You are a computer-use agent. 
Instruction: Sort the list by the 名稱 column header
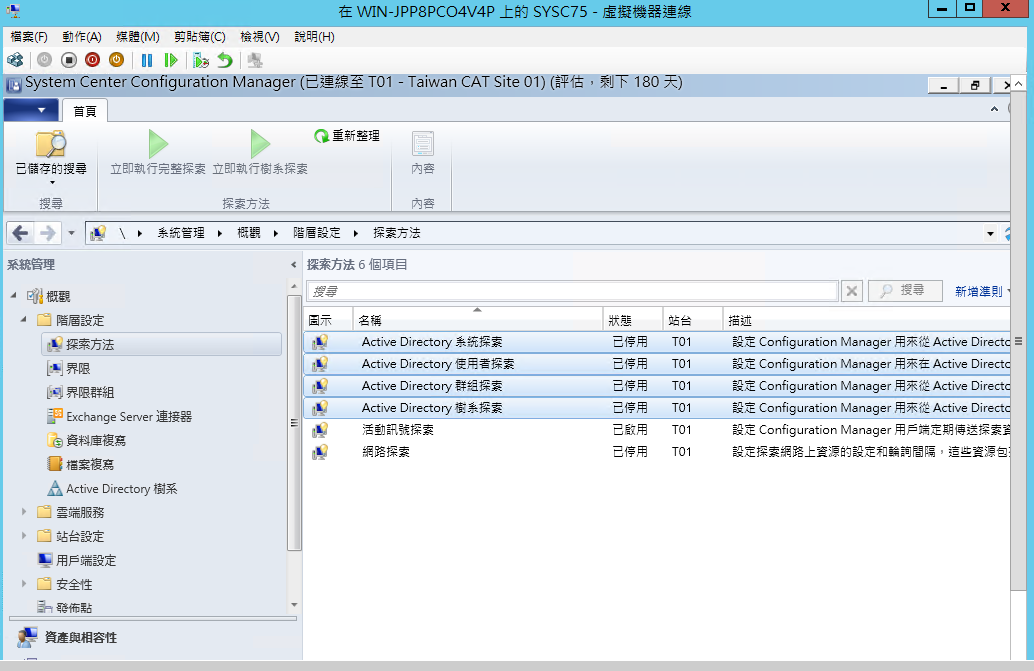[478, 320]
